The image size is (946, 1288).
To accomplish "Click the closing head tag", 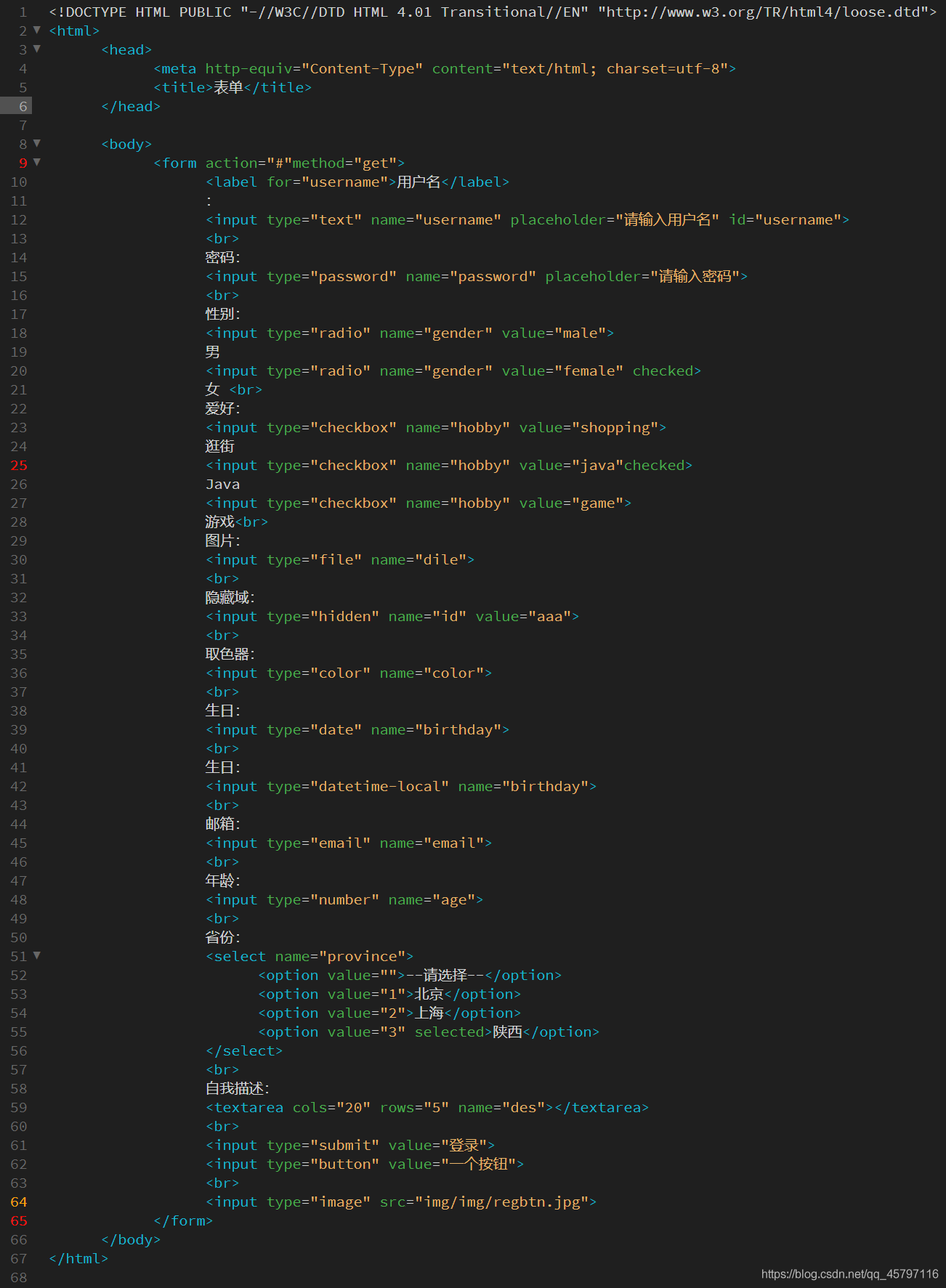I will tap(131, 106).
